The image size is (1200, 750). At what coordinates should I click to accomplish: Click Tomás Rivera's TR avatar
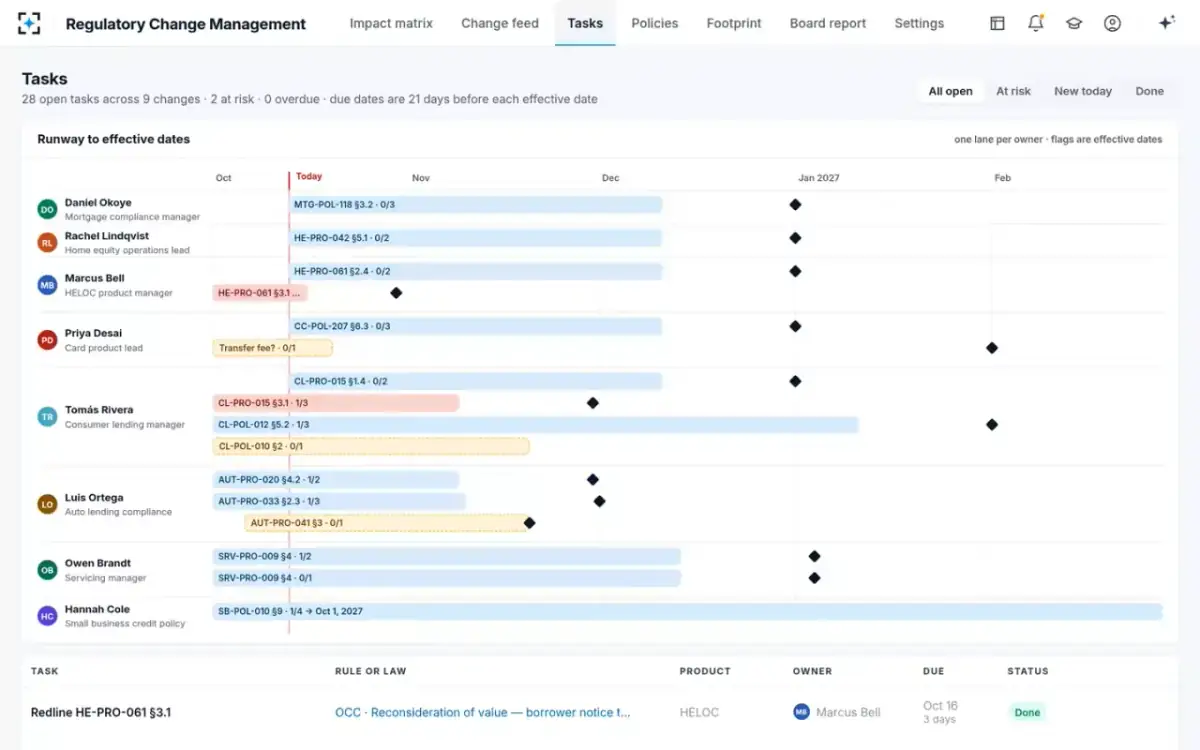(47, 417)
